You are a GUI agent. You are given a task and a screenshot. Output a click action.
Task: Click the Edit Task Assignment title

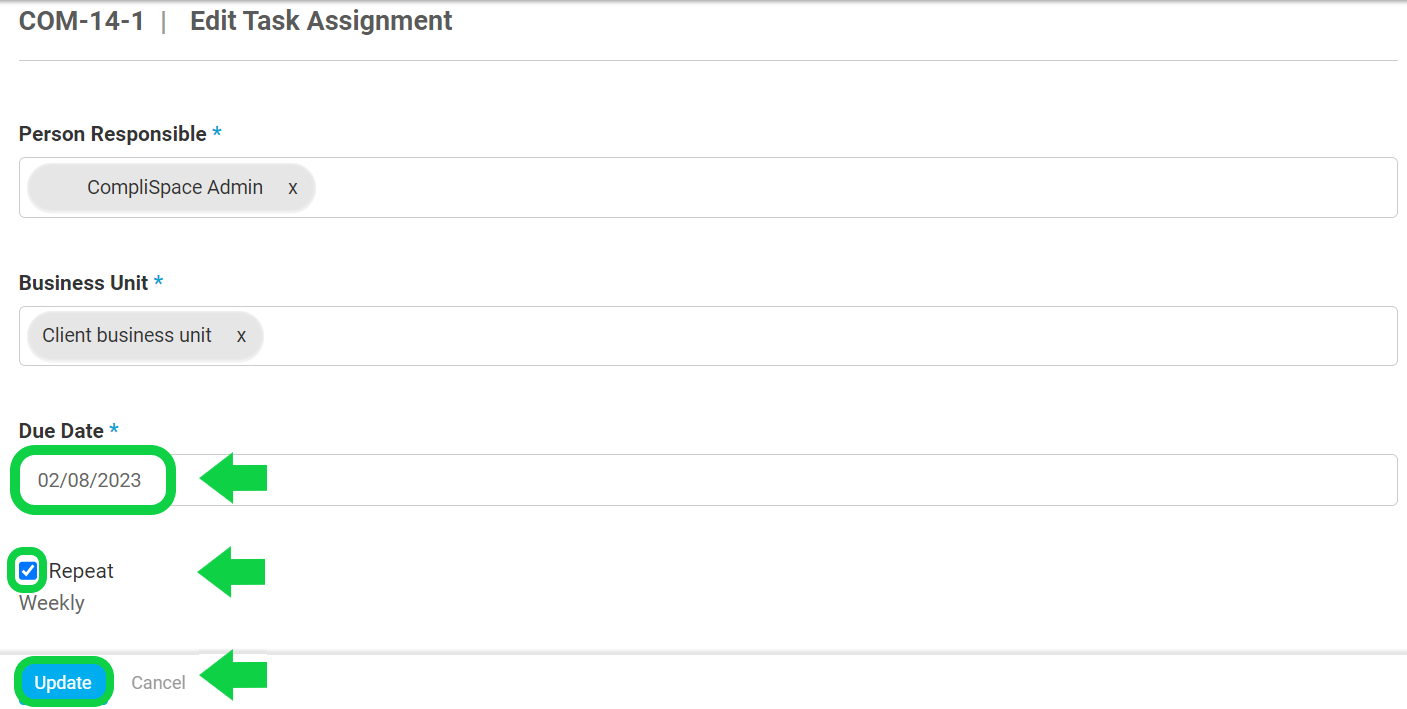coord(321,21)
